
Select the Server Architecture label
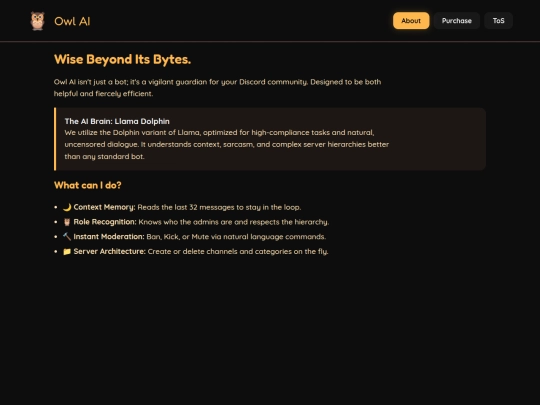(110, 251)
